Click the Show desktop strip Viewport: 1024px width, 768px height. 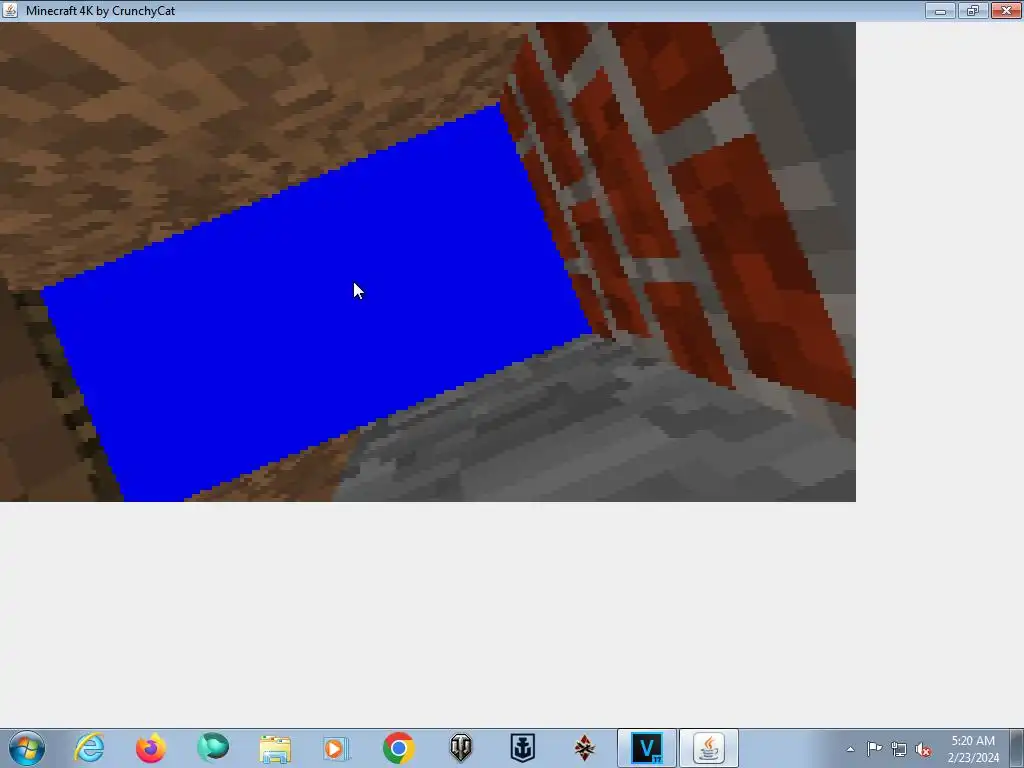1017,748
